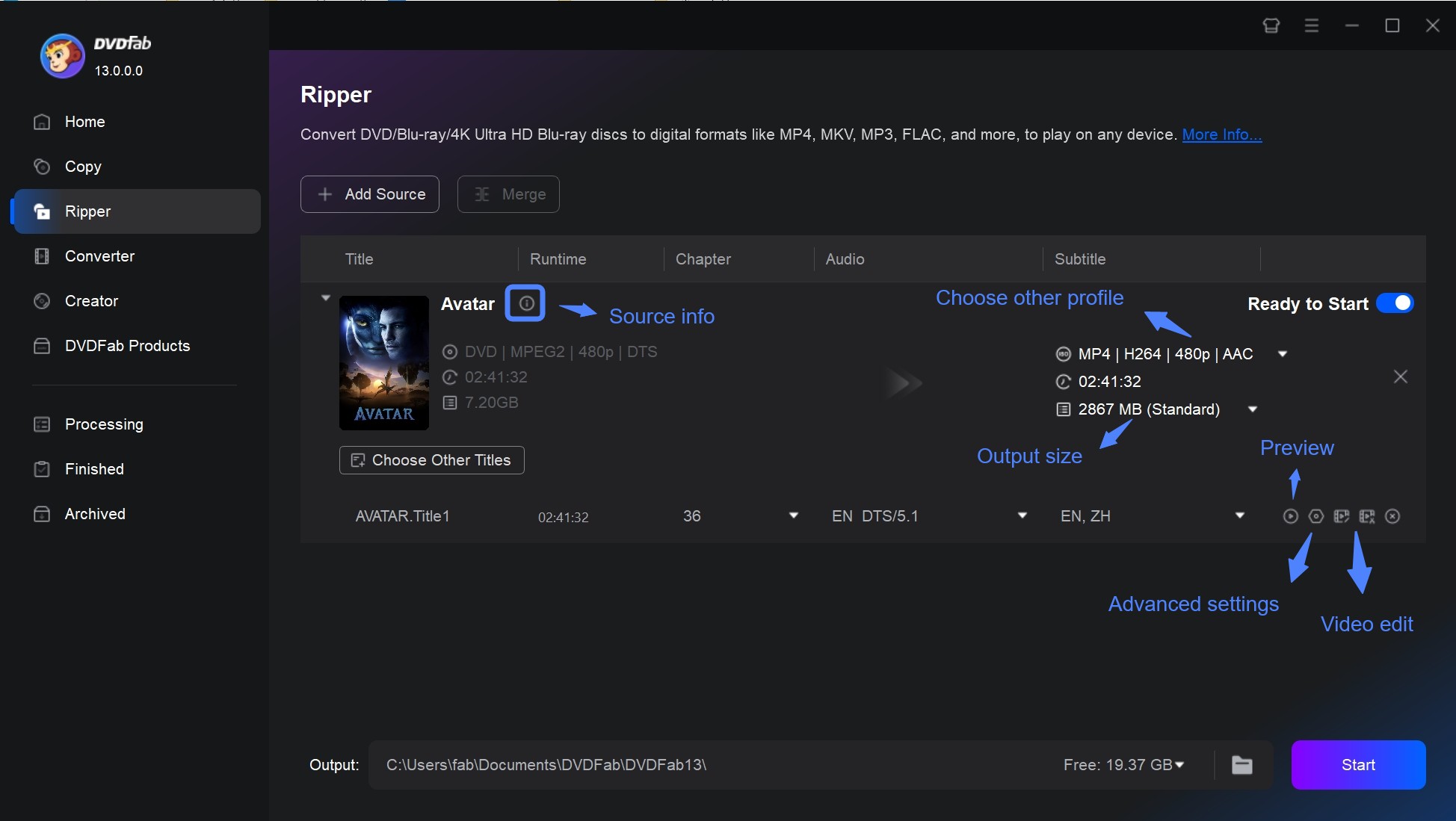Click the Avatar movie thumbnail

point(383,359)
